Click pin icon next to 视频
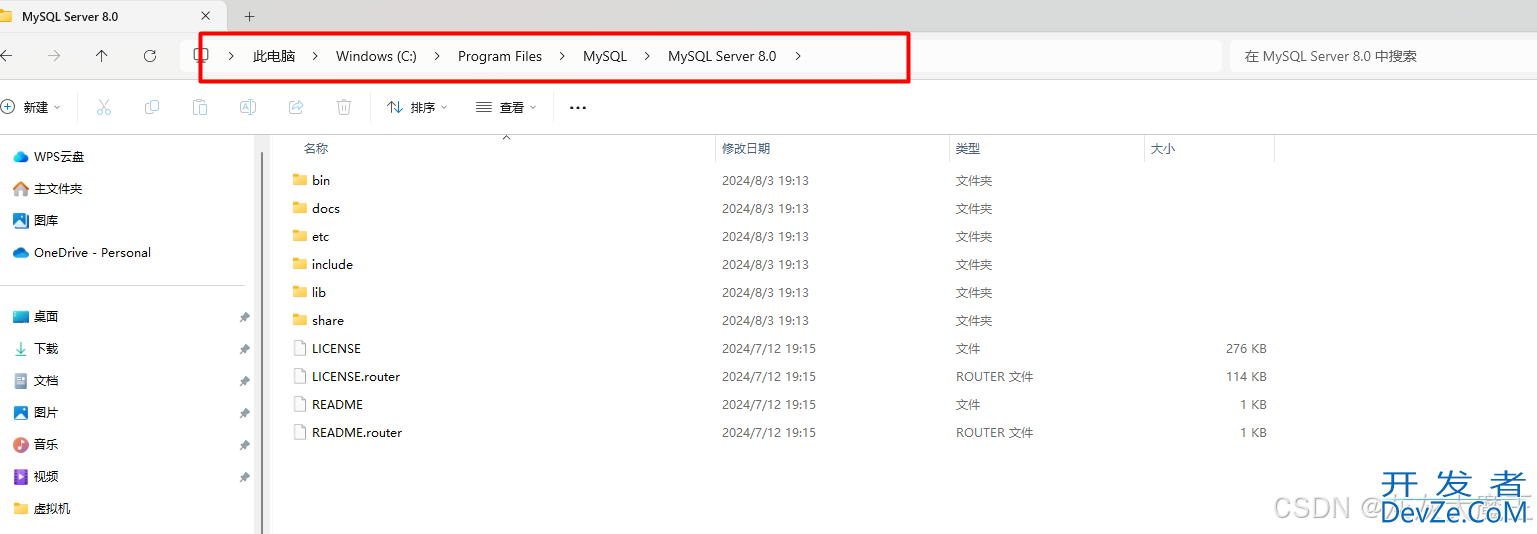The width and height of the screenshot is (1537, 534). click(244, 477)
